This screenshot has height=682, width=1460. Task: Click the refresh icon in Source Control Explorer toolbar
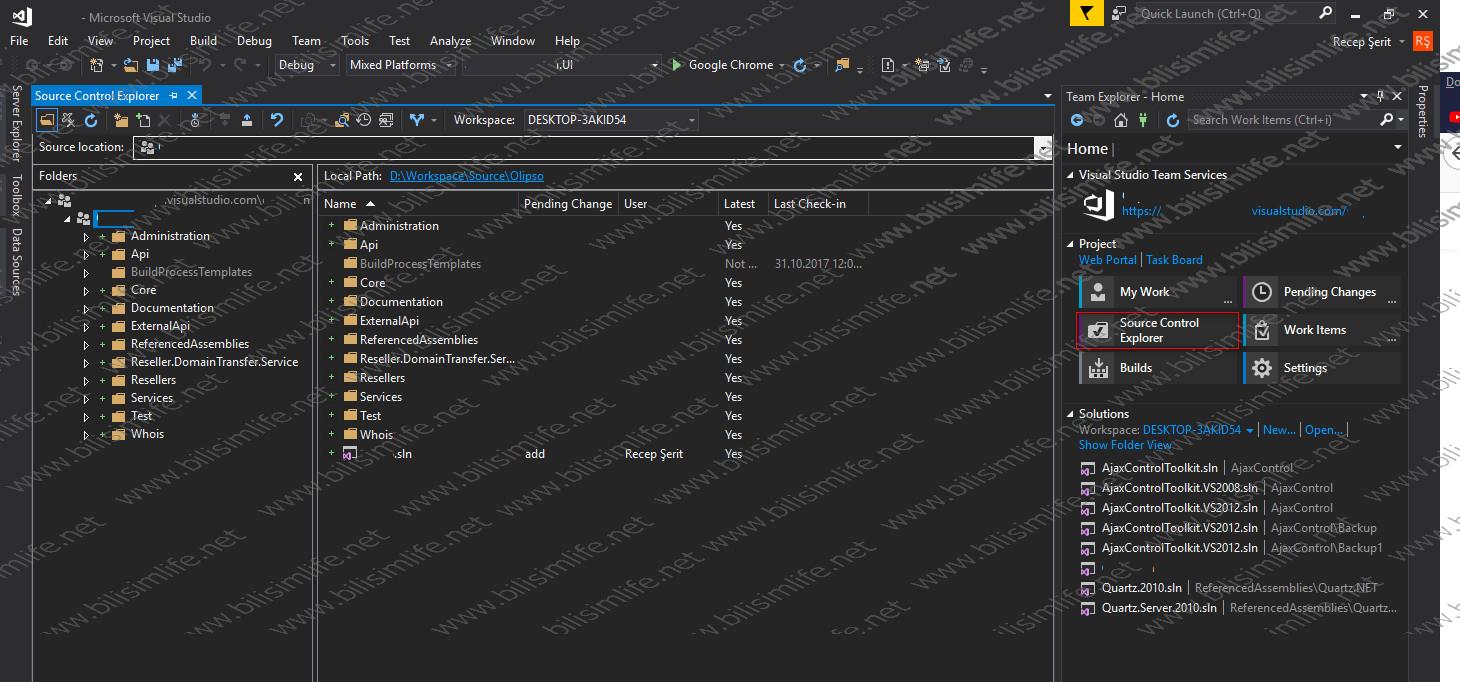point(91,120)
